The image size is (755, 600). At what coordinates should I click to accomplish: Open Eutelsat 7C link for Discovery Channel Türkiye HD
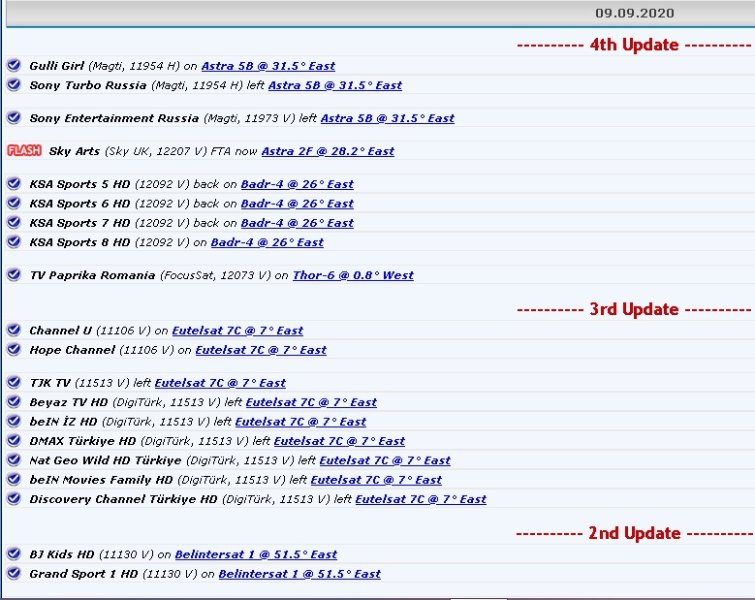pos(421,499)
